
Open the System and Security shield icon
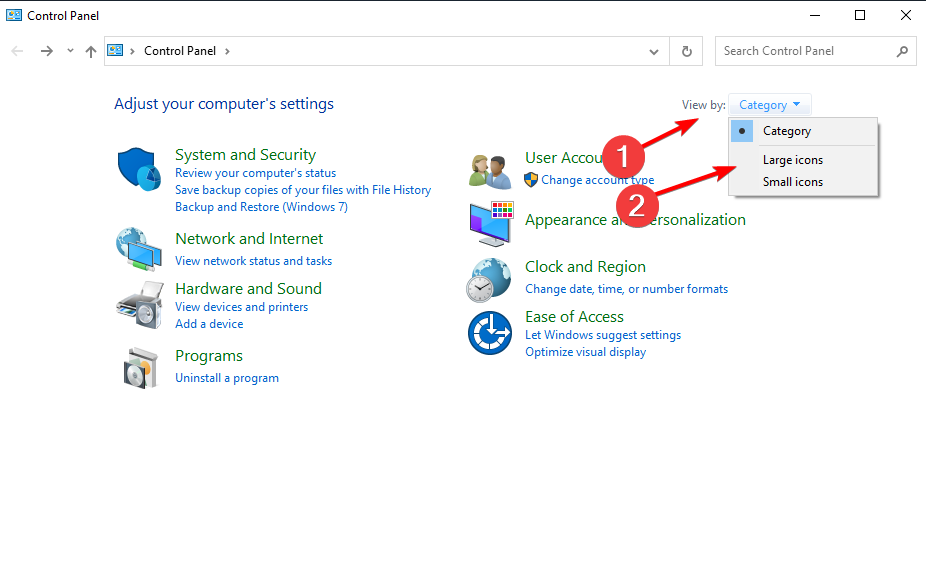pos(139,168)
